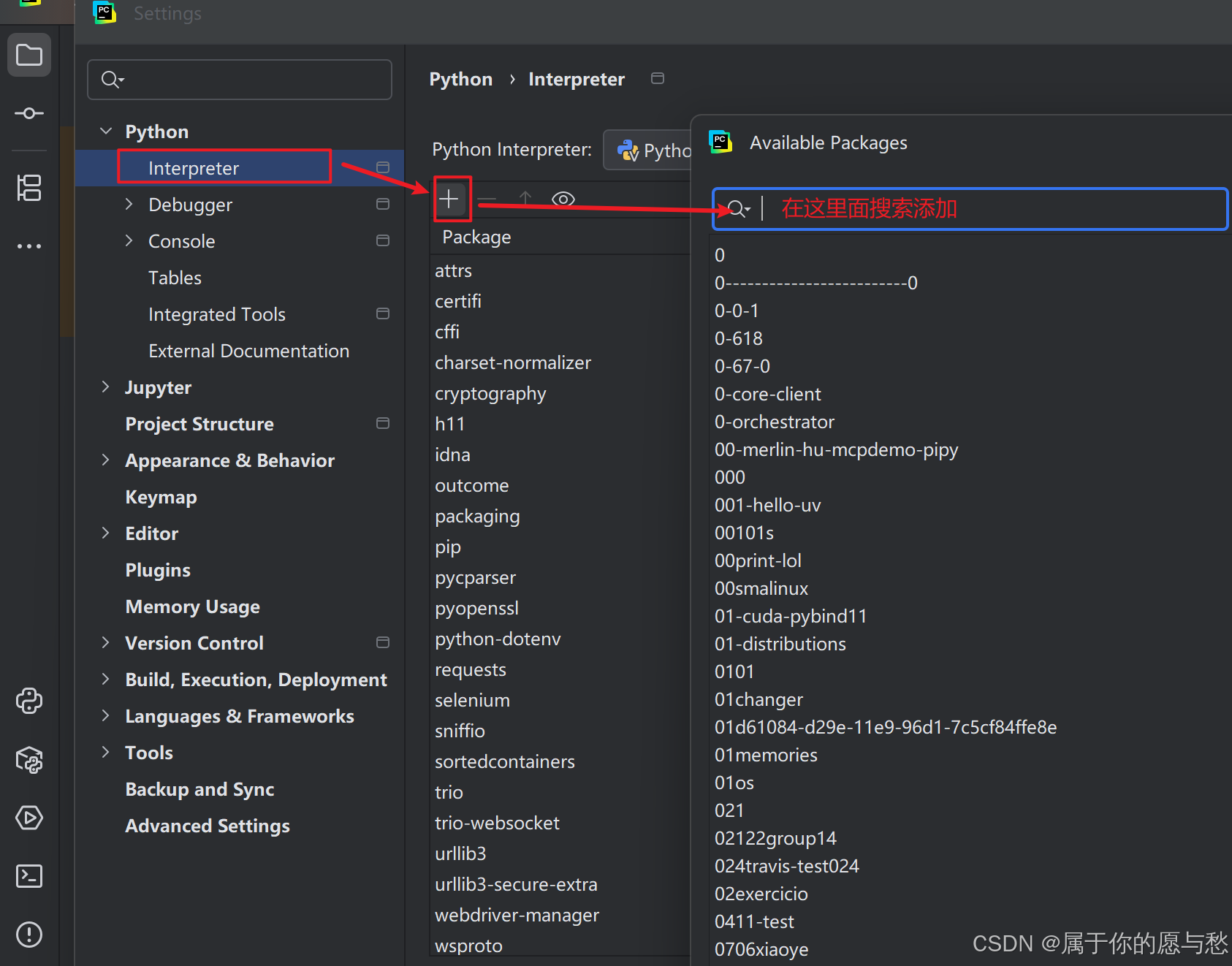The width and height of the screenshot is (1232, 966).
Task: Click project-level marker icon beside Integrated Tools
Action: click(383, 313)
